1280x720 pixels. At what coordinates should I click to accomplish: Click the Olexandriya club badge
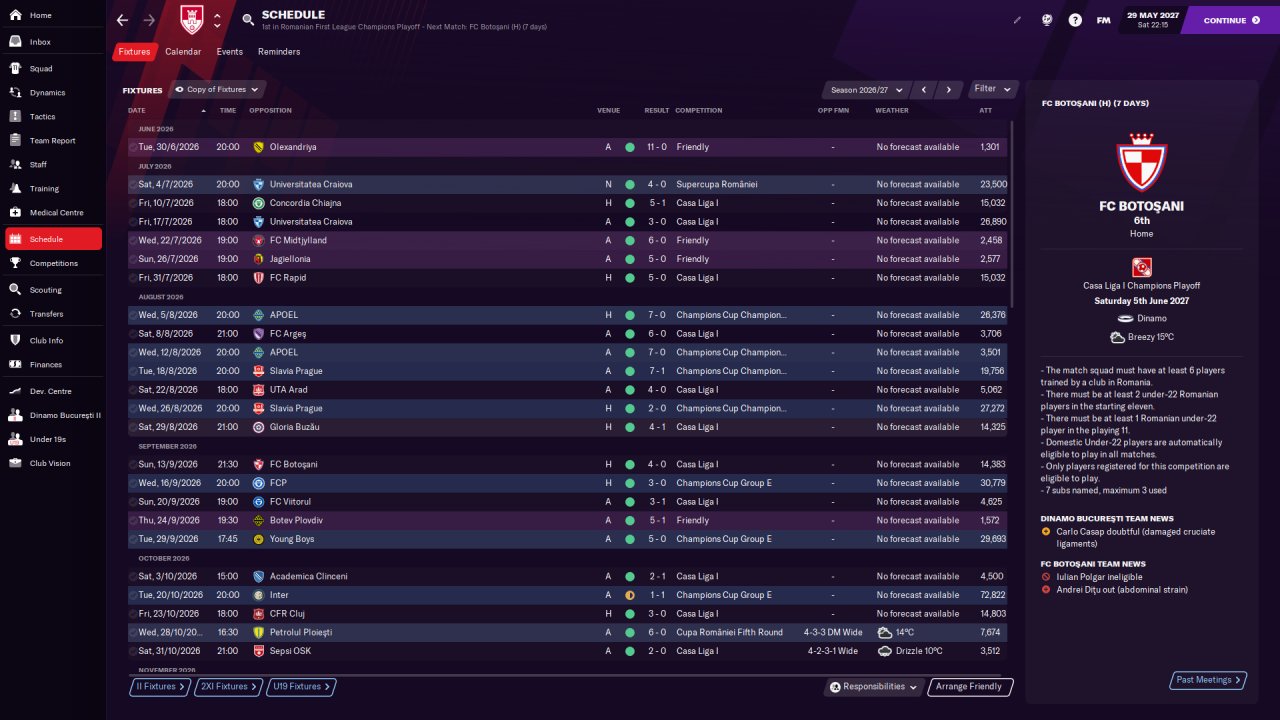[x=259, y=147]
